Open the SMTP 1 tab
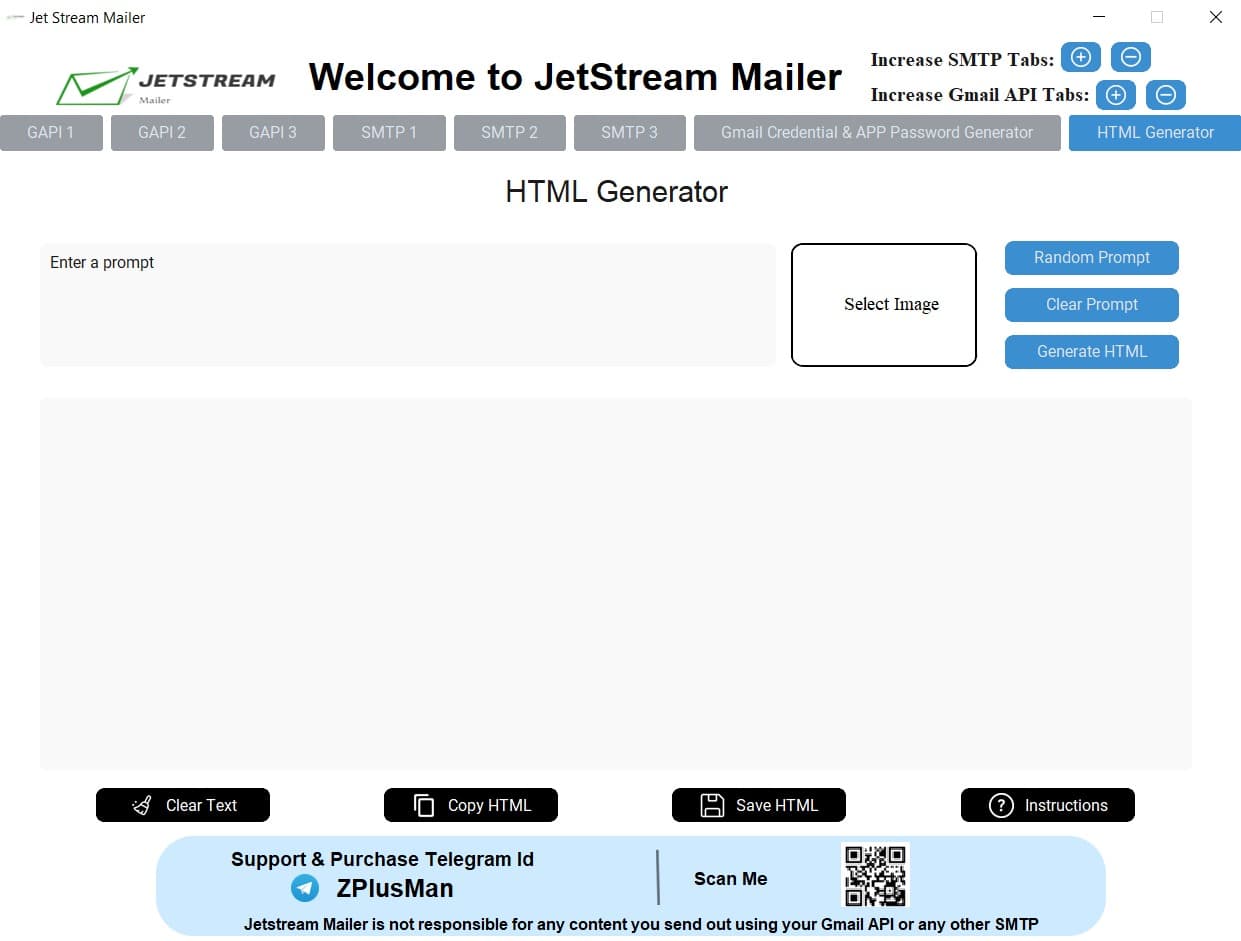The width and height of the screenshot is (1241, 941). (389, 133)
